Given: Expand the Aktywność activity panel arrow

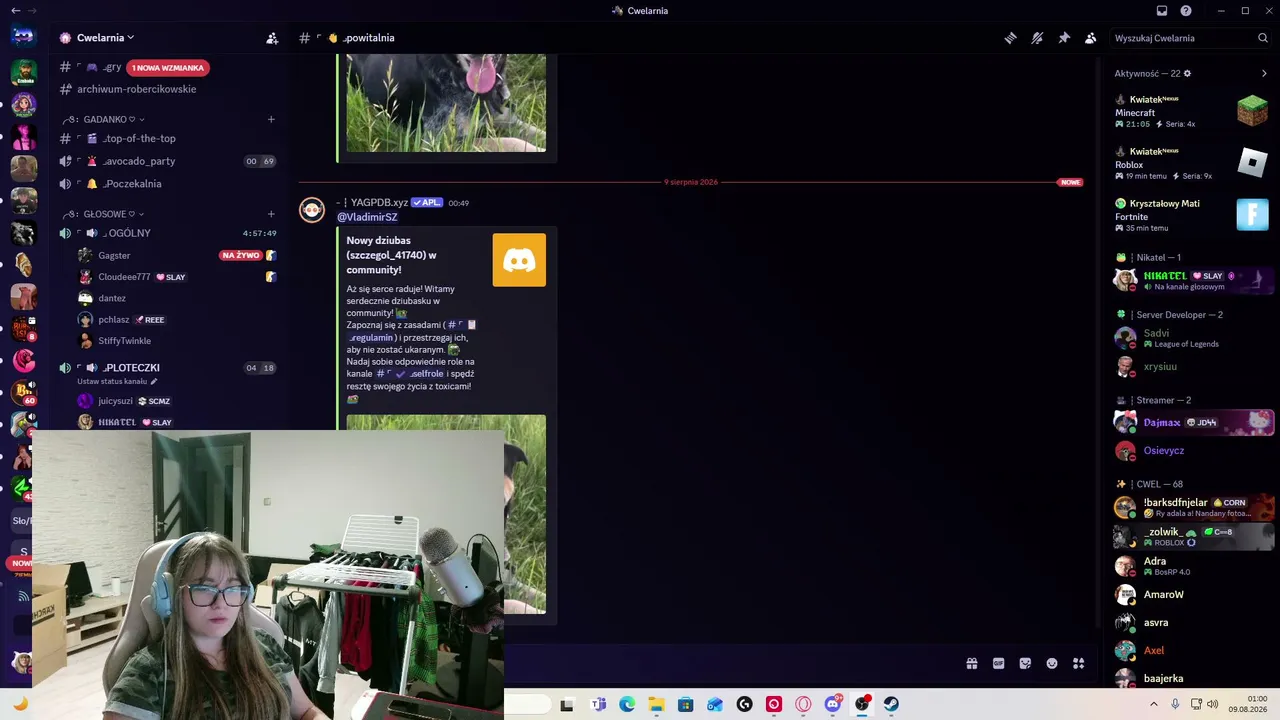Looking at the screenshot, I should pyautogui.click(x=1264, y=73).
